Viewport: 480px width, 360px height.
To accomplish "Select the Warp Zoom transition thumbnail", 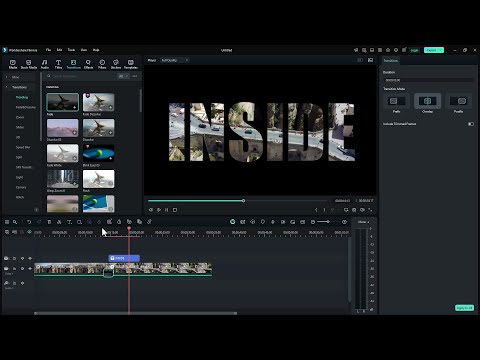I will (x=63, y=179).
